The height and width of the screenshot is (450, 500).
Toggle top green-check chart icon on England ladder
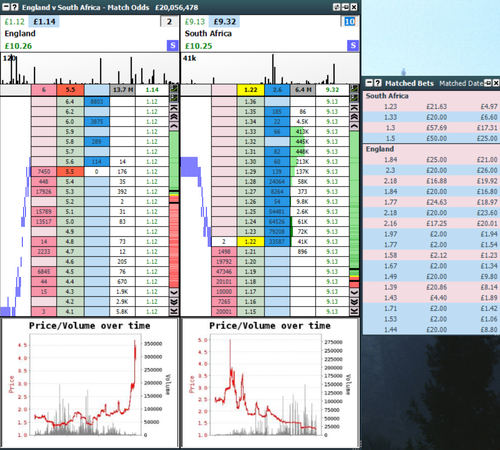click(x=174, y=89)
